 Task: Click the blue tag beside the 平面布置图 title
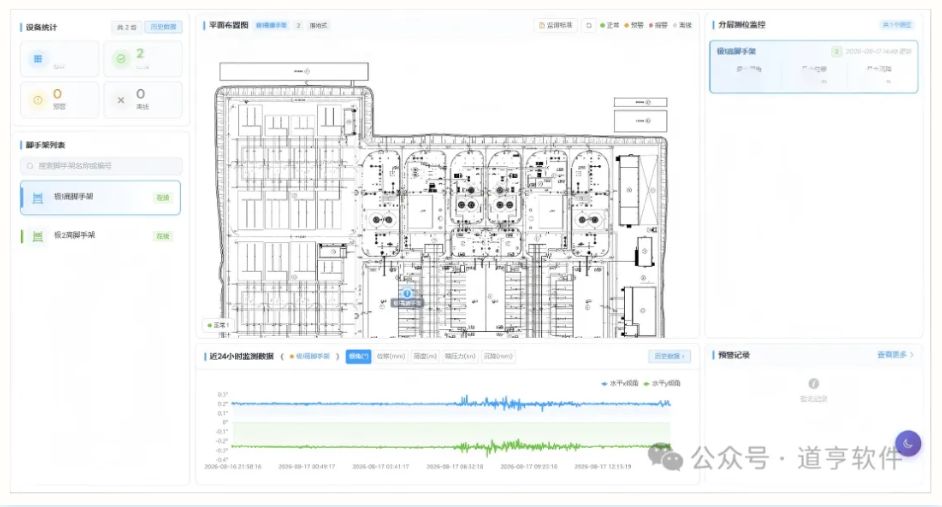pos(272,25)
